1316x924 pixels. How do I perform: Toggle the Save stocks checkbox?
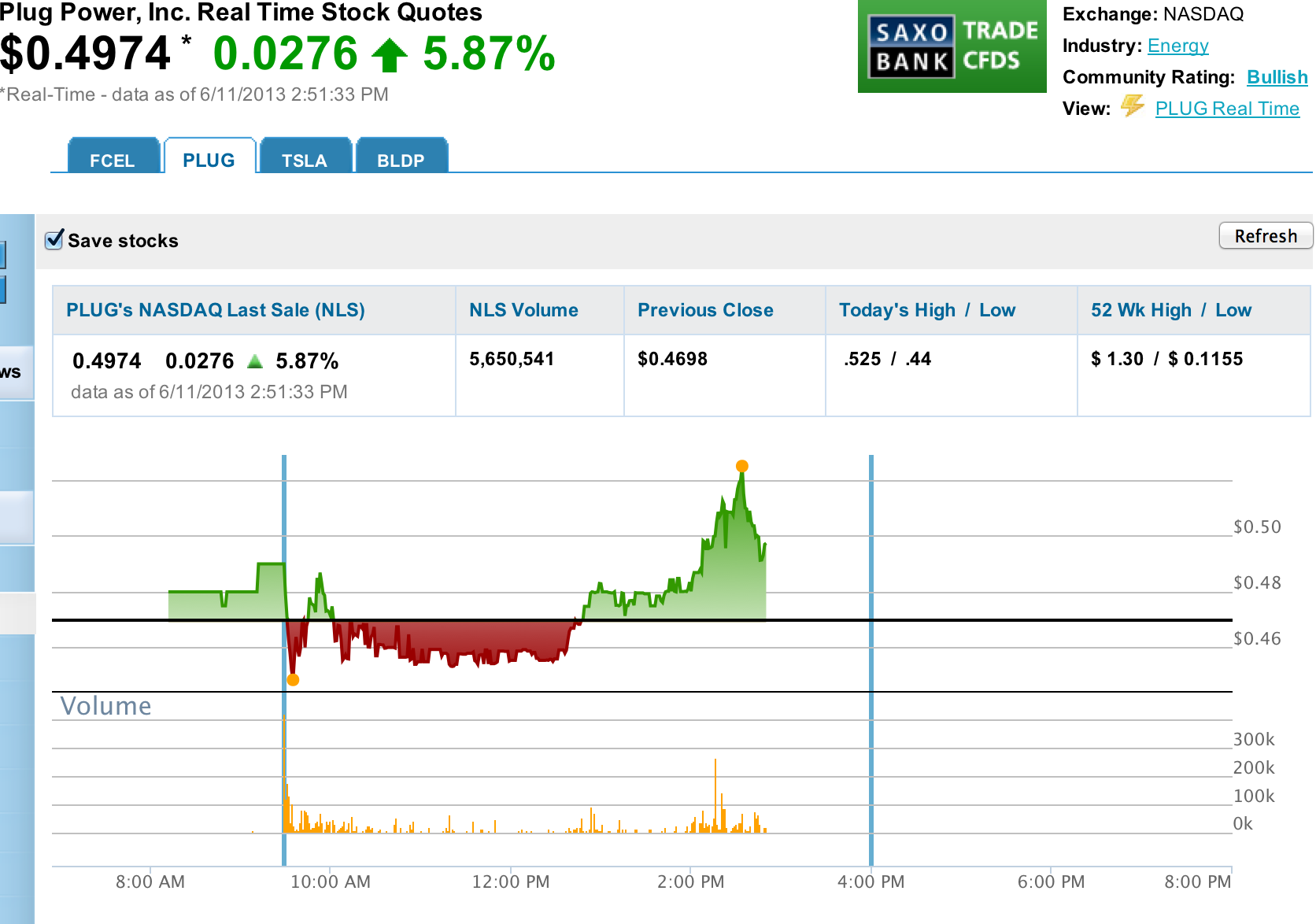tap(54, 240)
